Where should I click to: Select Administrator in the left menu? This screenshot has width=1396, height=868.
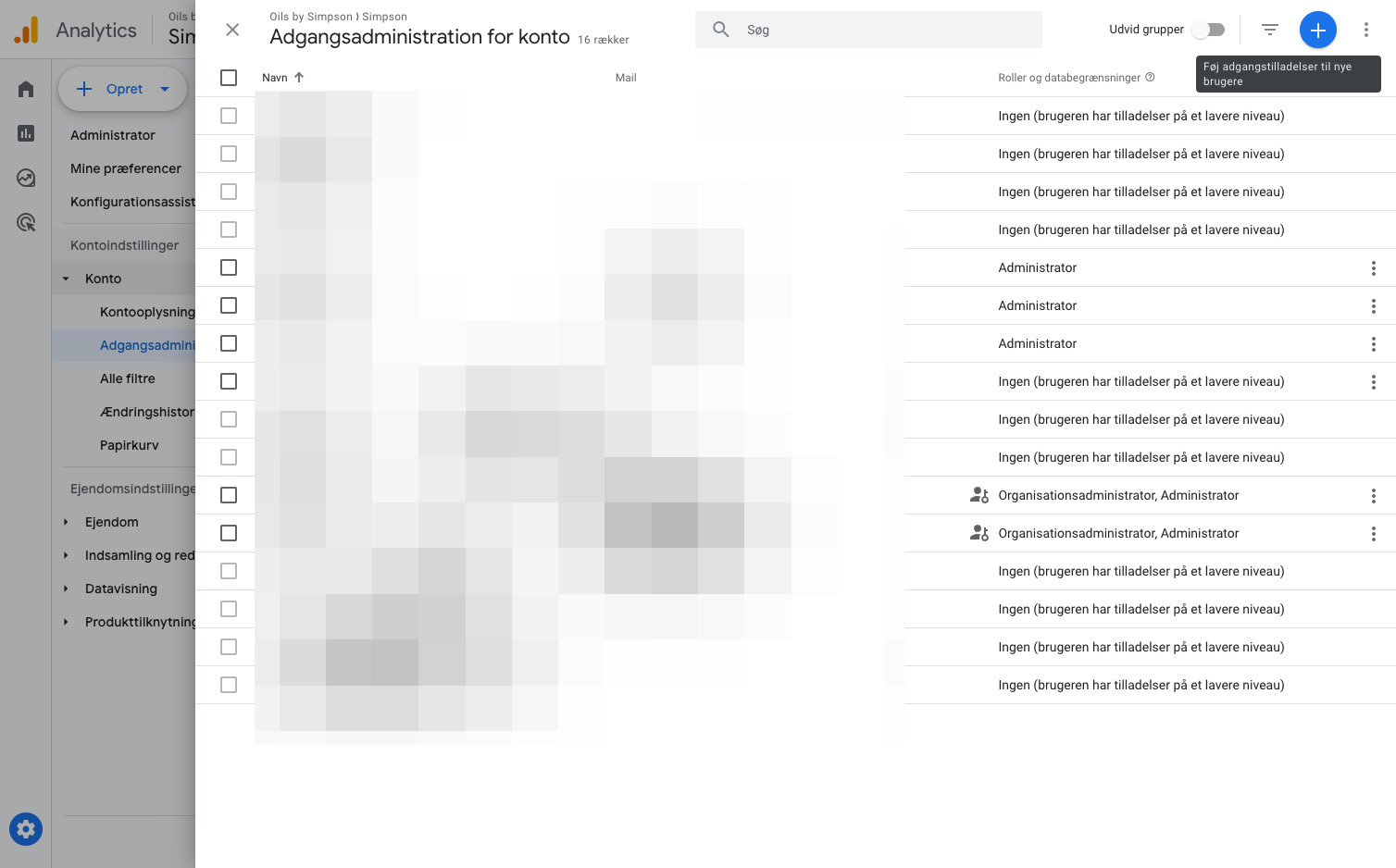pyautogui.click(x=113, y=135)
